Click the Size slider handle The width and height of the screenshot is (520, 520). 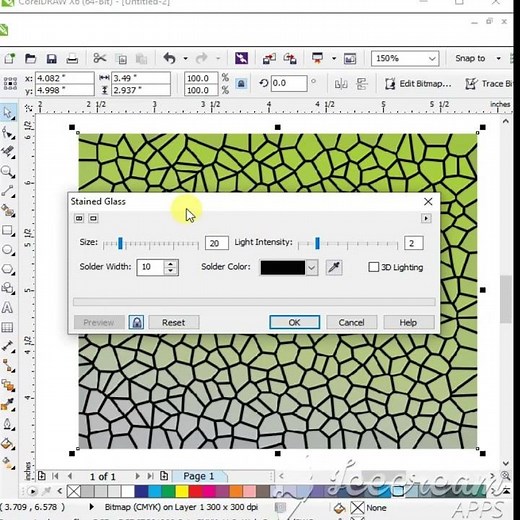120,243
